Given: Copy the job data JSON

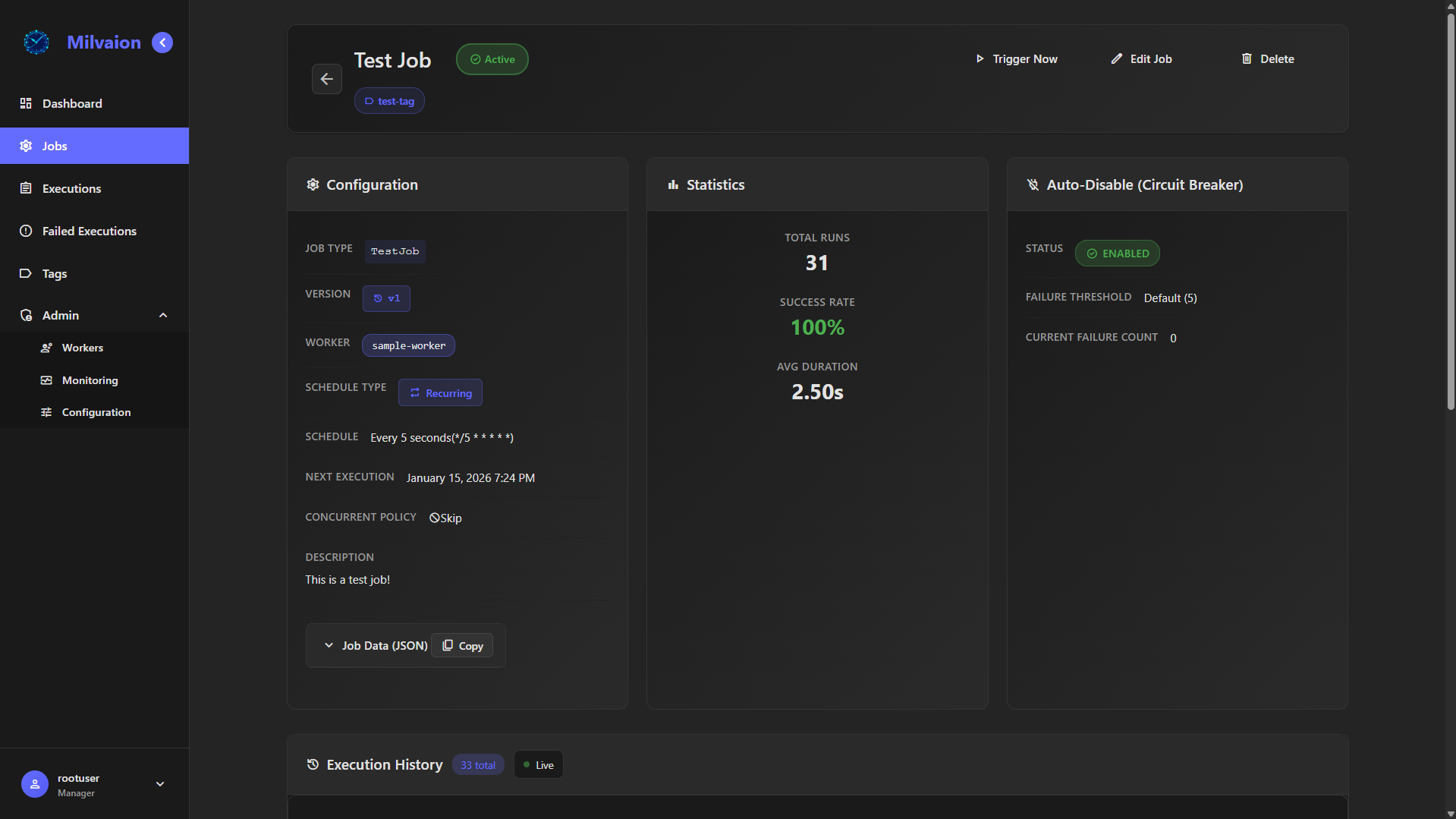Looking at the screenshot, I should click(462, 646).
